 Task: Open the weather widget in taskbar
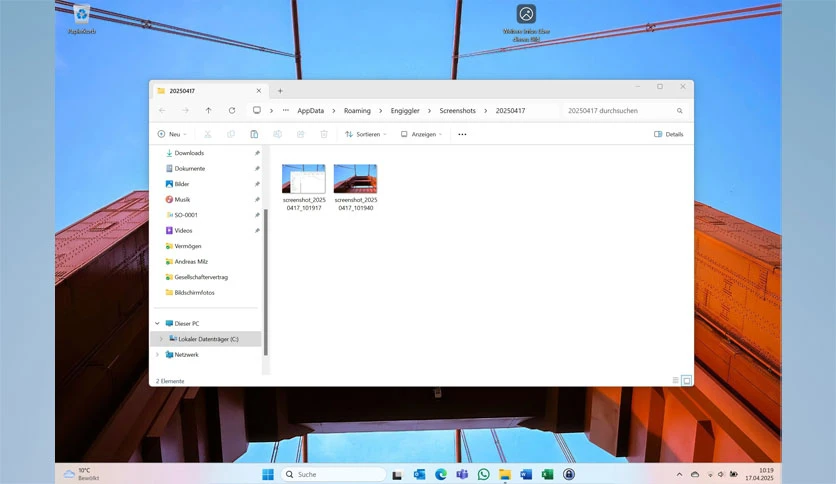pyautogui.click(x=82, y=474)
